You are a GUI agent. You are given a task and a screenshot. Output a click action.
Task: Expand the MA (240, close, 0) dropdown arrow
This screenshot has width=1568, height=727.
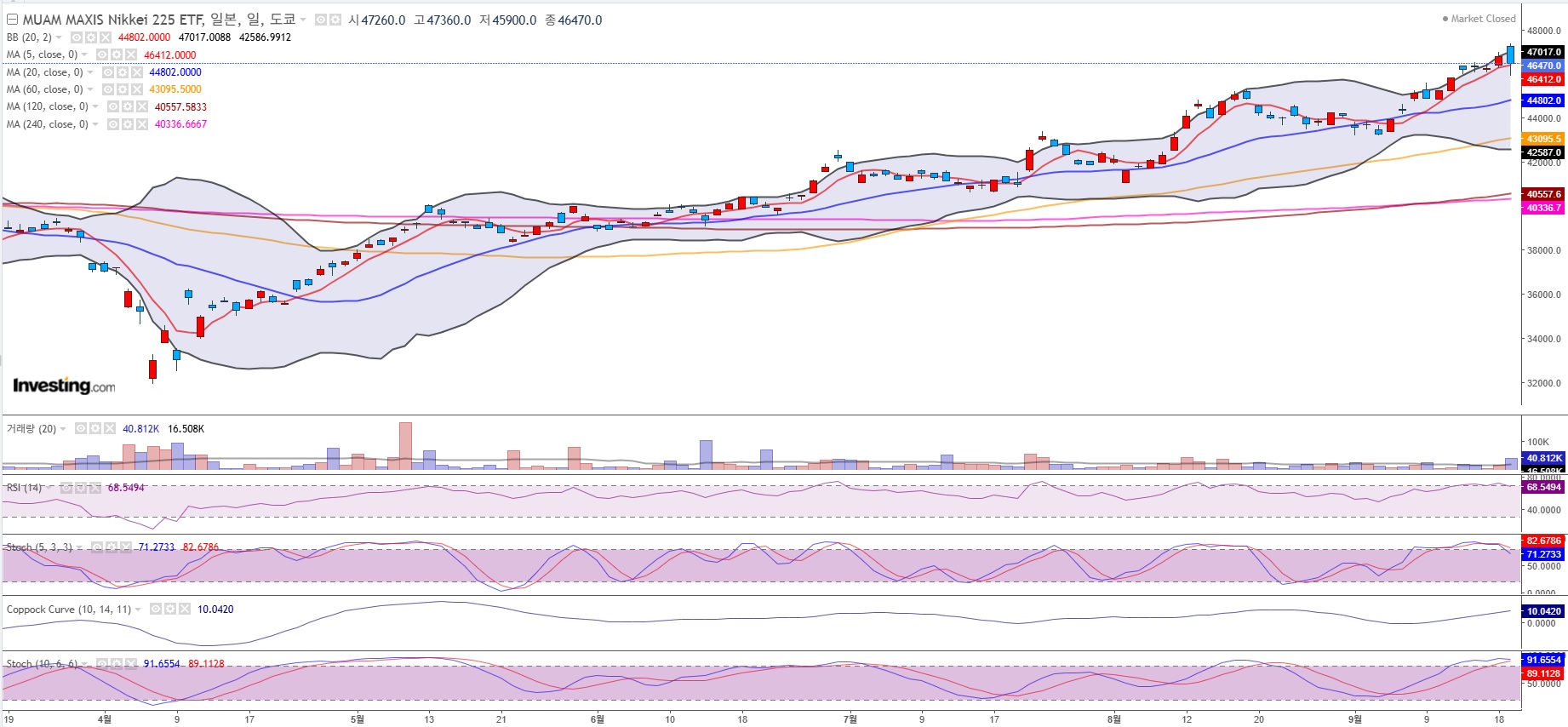pos(95,124)
